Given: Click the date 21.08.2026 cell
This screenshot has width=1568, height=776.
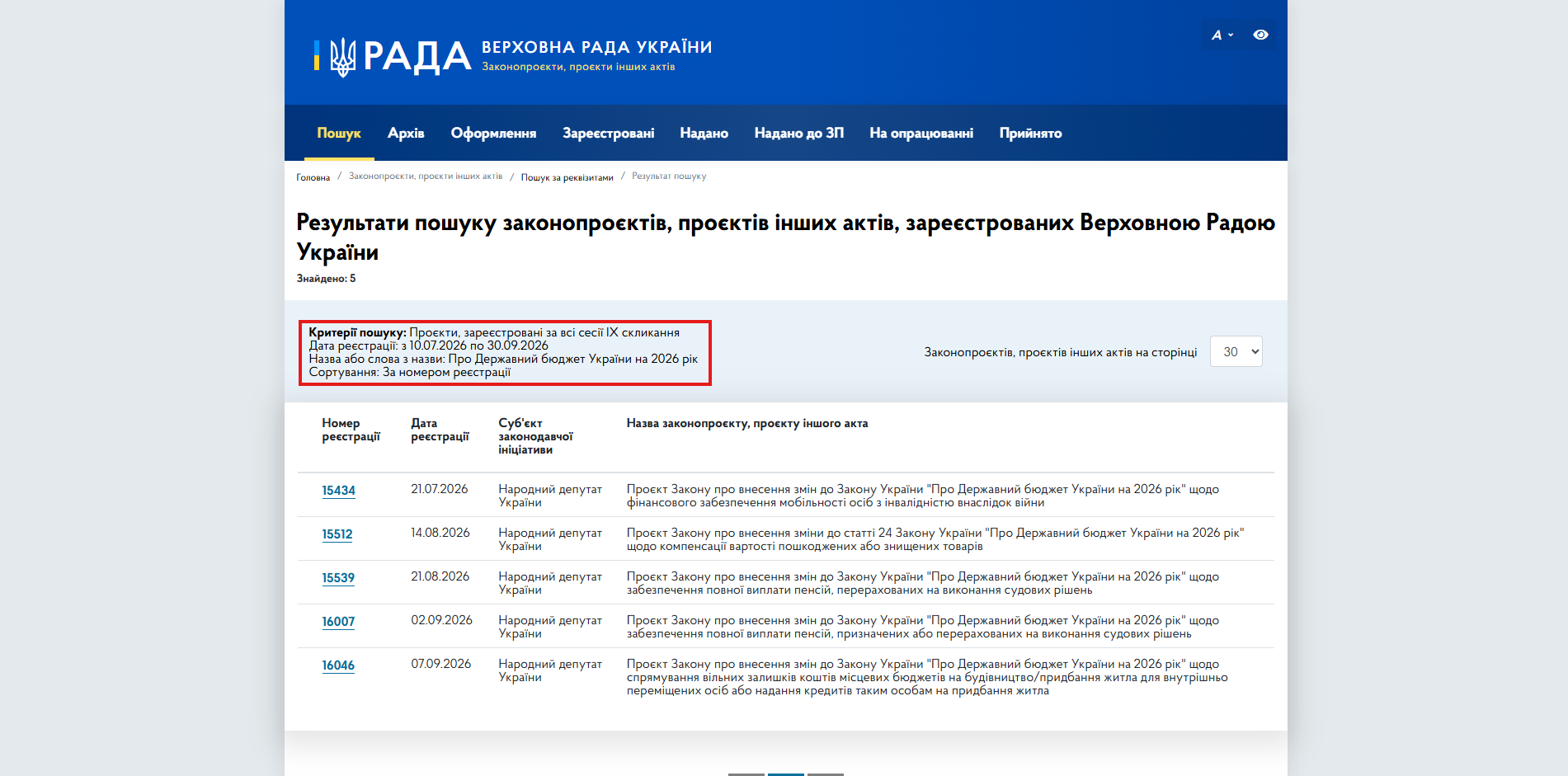Looking at the screenshot, I should [440, 576].
